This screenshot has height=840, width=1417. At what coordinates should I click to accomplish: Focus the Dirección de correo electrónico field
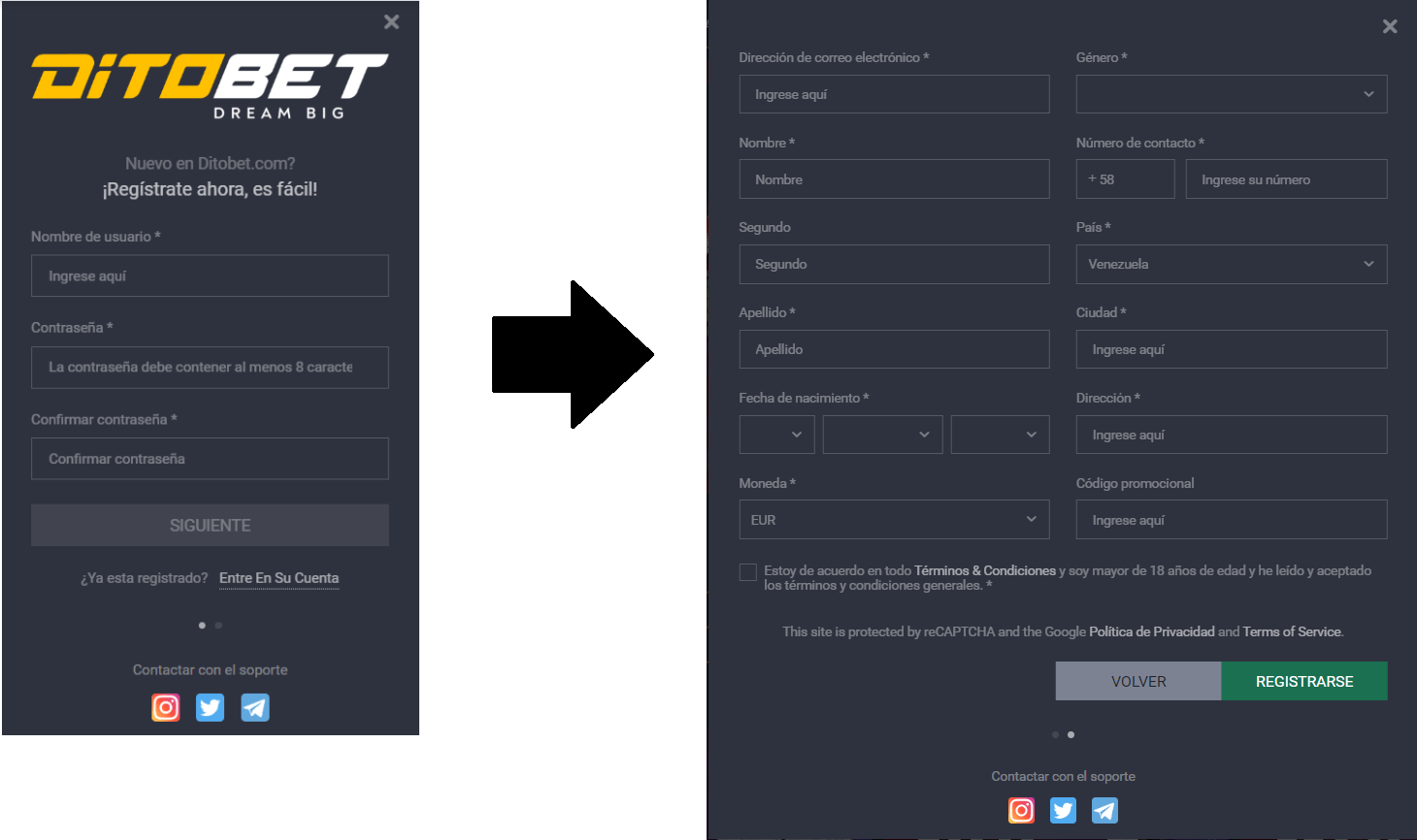tap(894, 94)
